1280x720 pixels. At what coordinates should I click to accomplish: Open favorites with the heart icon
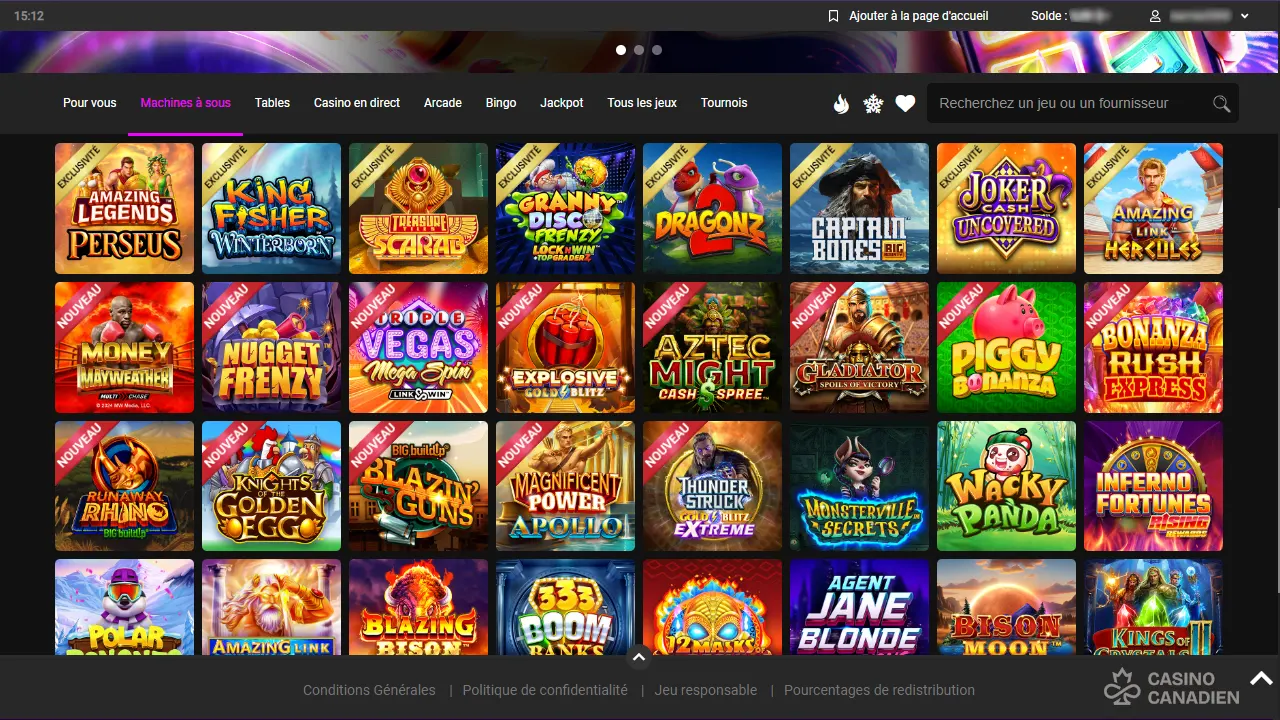[905, 103]
